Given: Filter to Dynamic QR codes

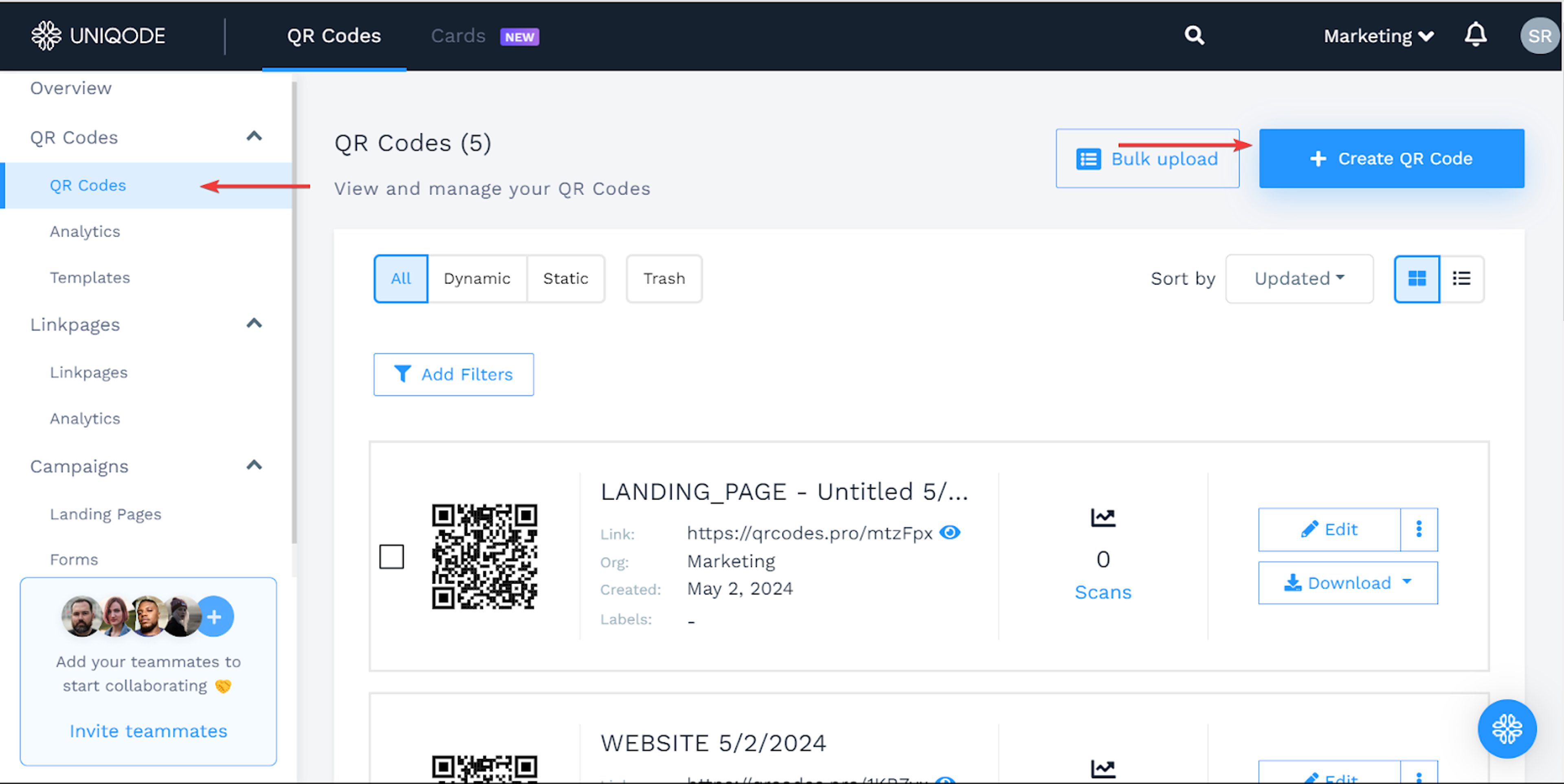Looking at the screenshot, I should 477,279.
